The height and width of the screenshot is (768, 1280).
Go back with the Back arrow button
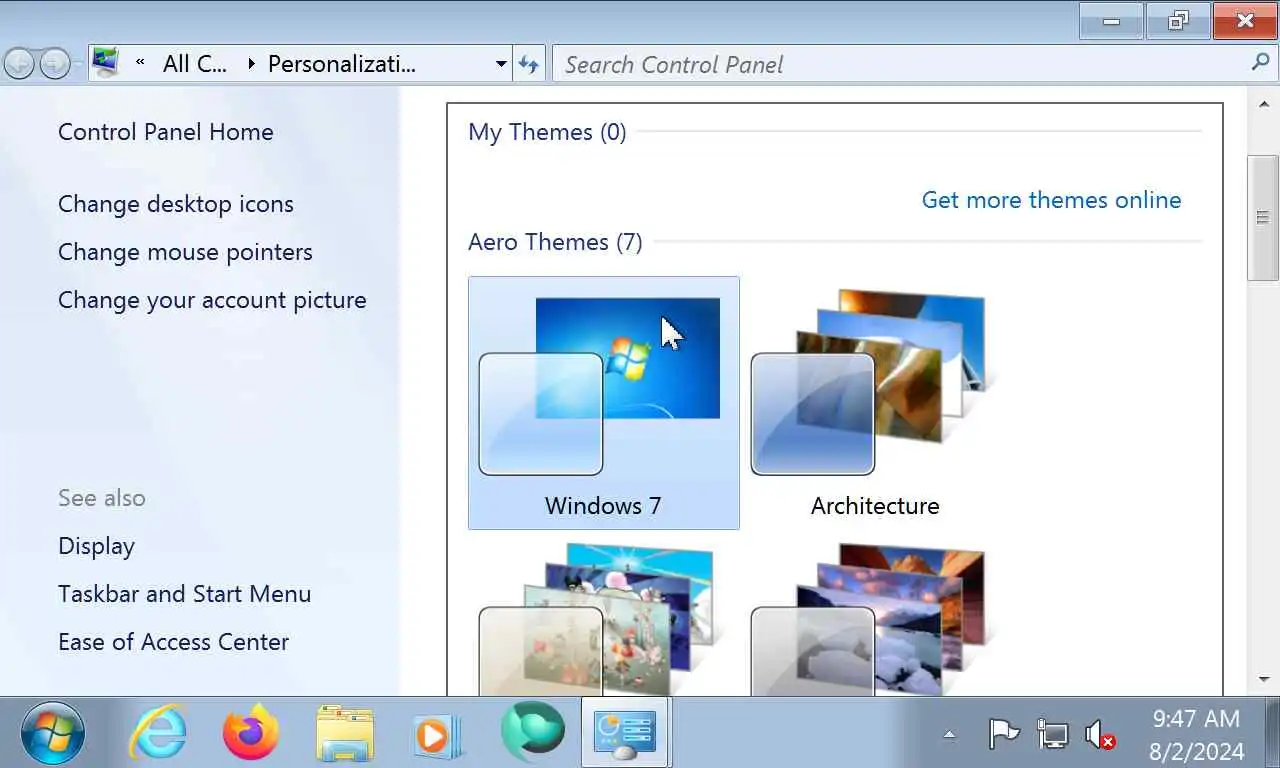pos(19,64)
